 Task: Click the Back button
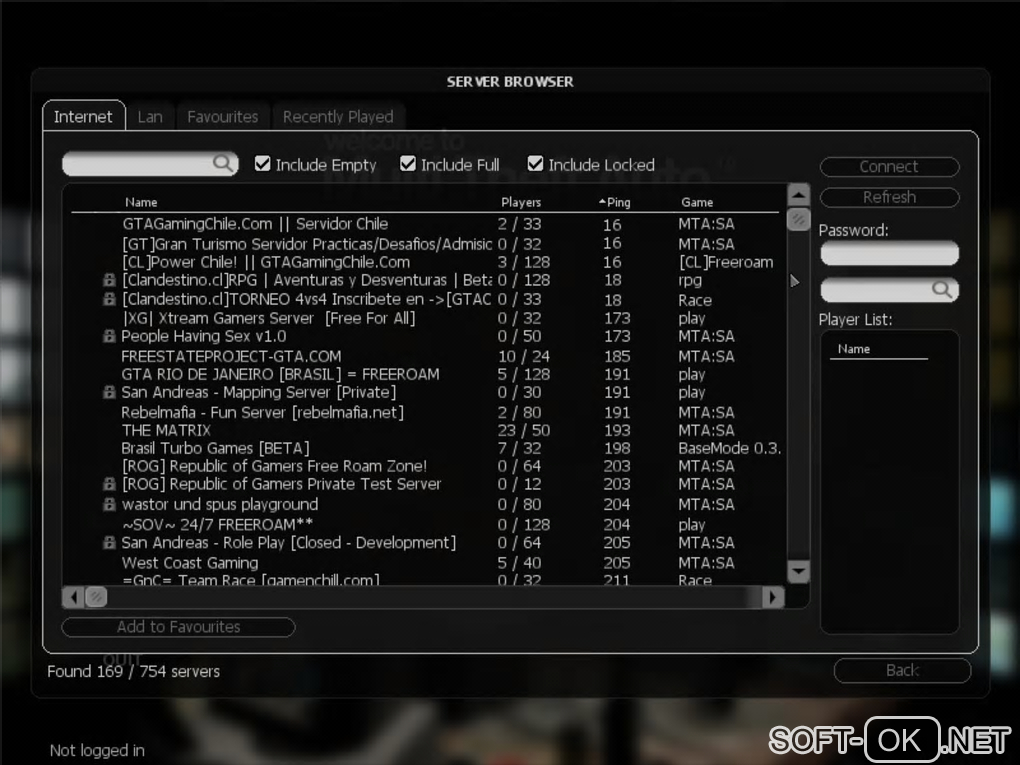[902, 670]
